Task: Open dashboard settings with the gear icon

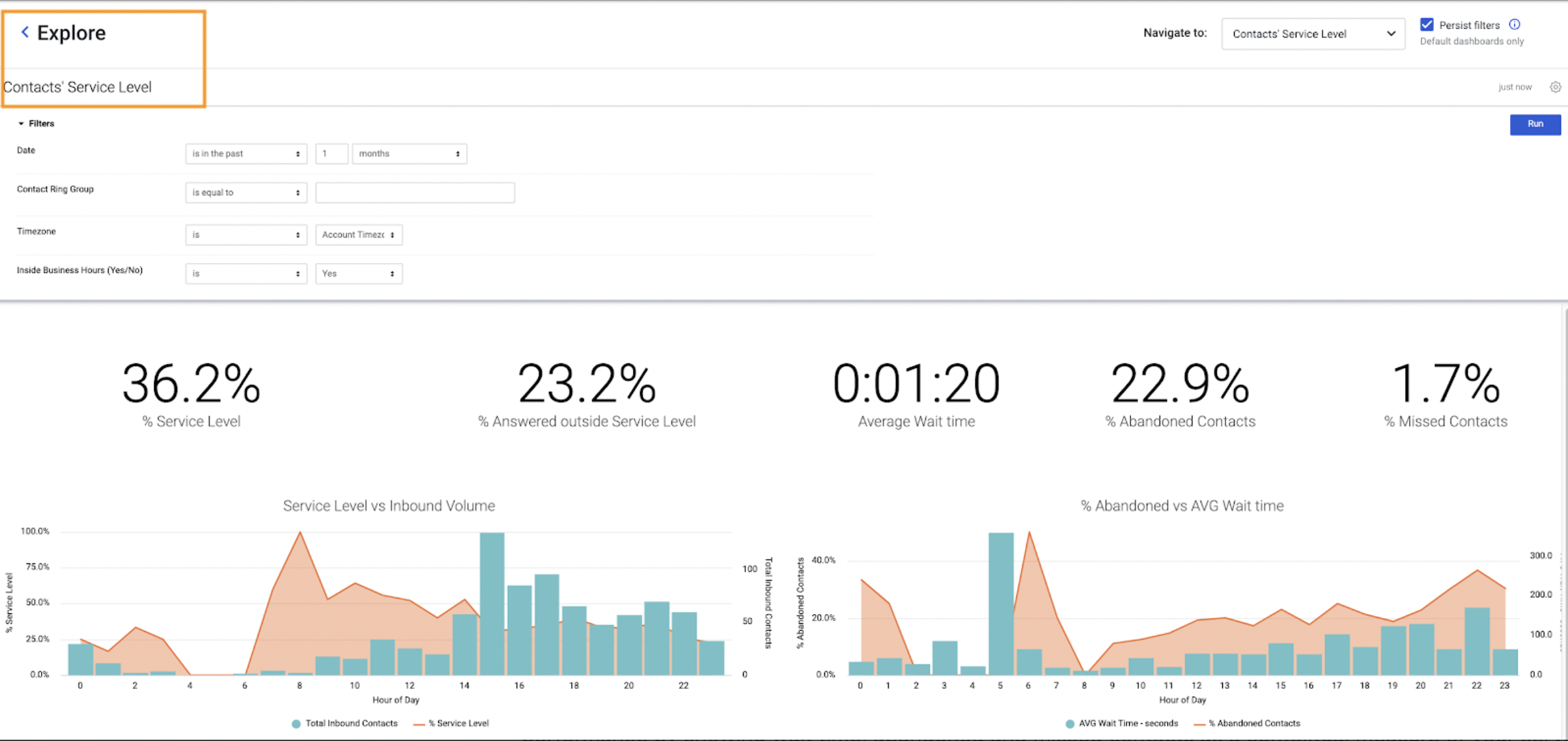Action: [x=1556, y=87]
